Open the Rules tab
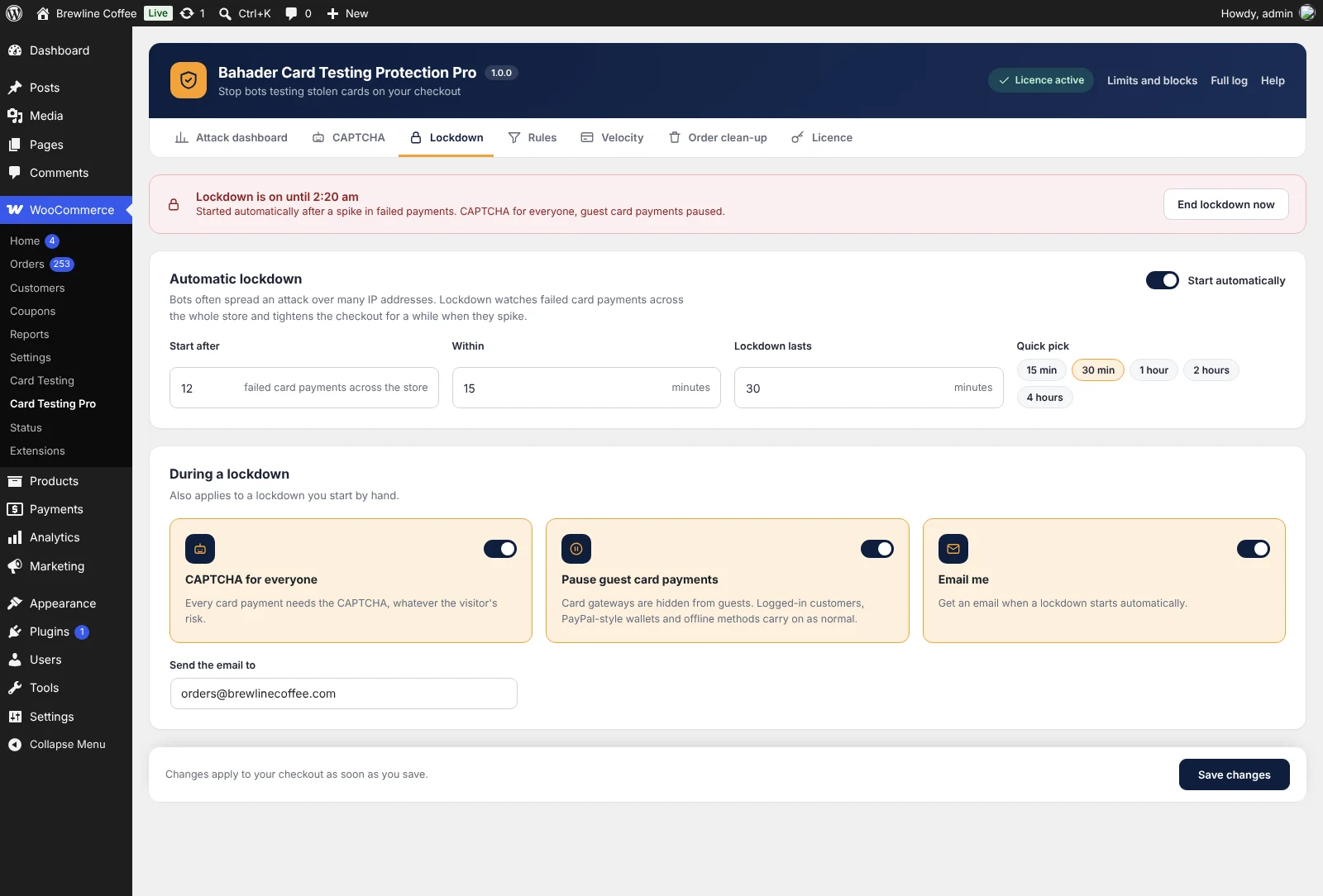The image size is (1323, 896). coord(533,138)
